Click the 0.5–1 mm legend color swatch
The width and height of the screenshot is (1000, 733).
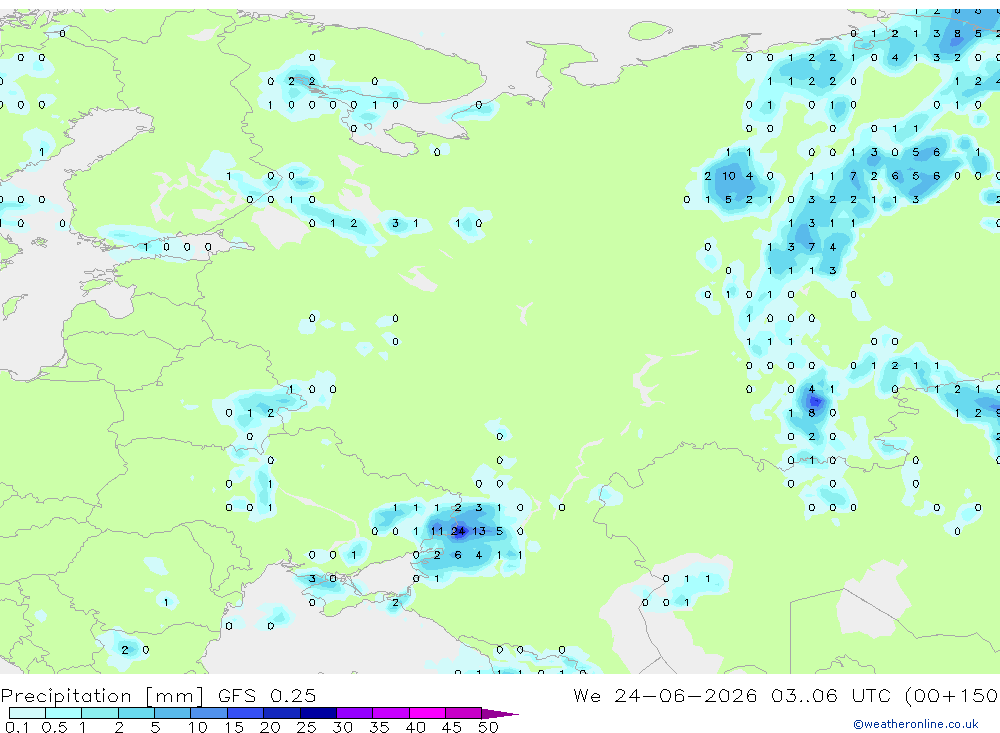63,713
